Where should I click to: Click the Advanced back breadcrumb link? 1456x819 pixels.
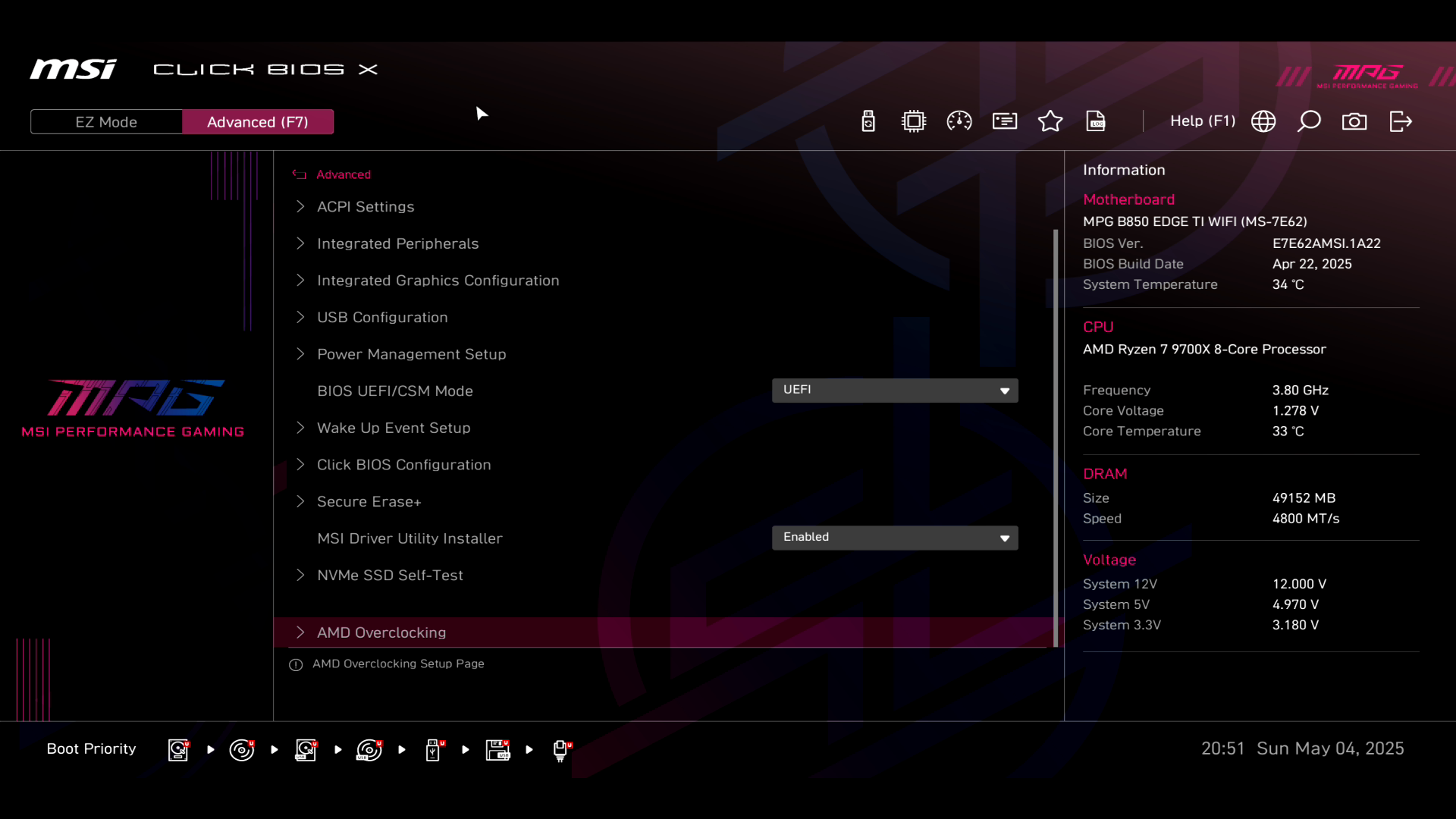point(343,174)
